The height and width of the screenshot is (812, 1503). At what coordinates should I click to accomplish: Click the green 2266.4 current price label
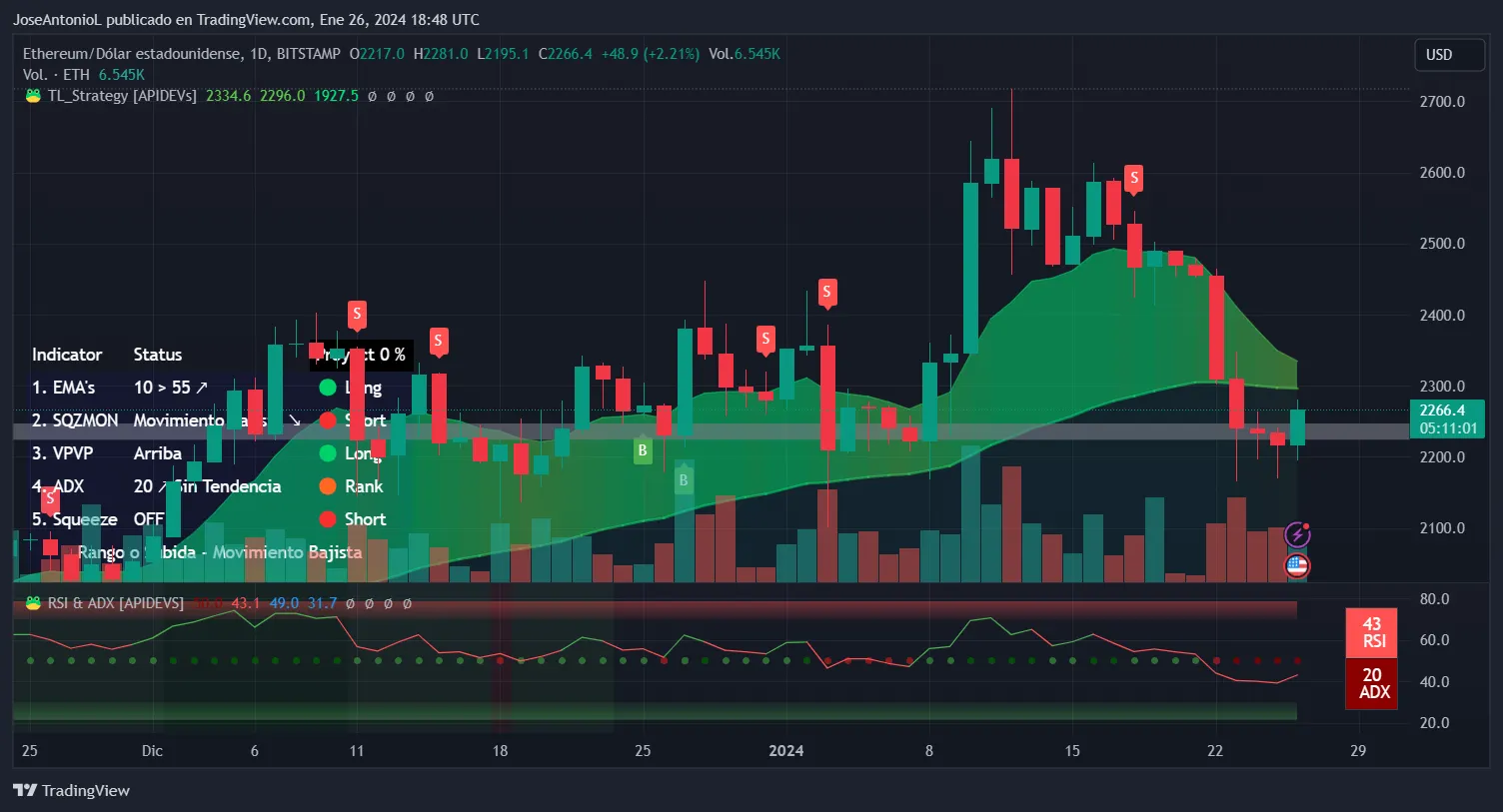[1446, 418]
